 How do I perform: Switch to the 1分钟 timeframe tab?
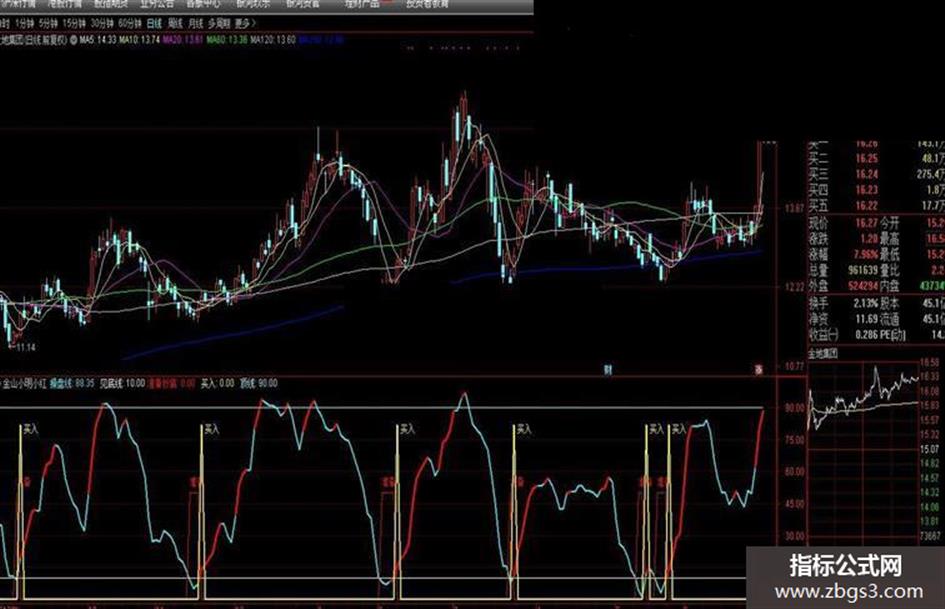point(25,24)
